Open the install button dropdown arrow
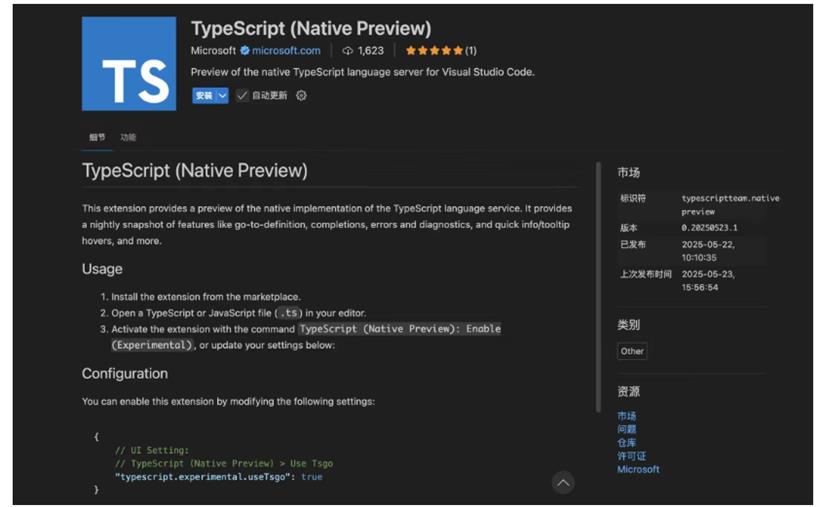Viewport: 820px width, 507px height. (222, 95)
